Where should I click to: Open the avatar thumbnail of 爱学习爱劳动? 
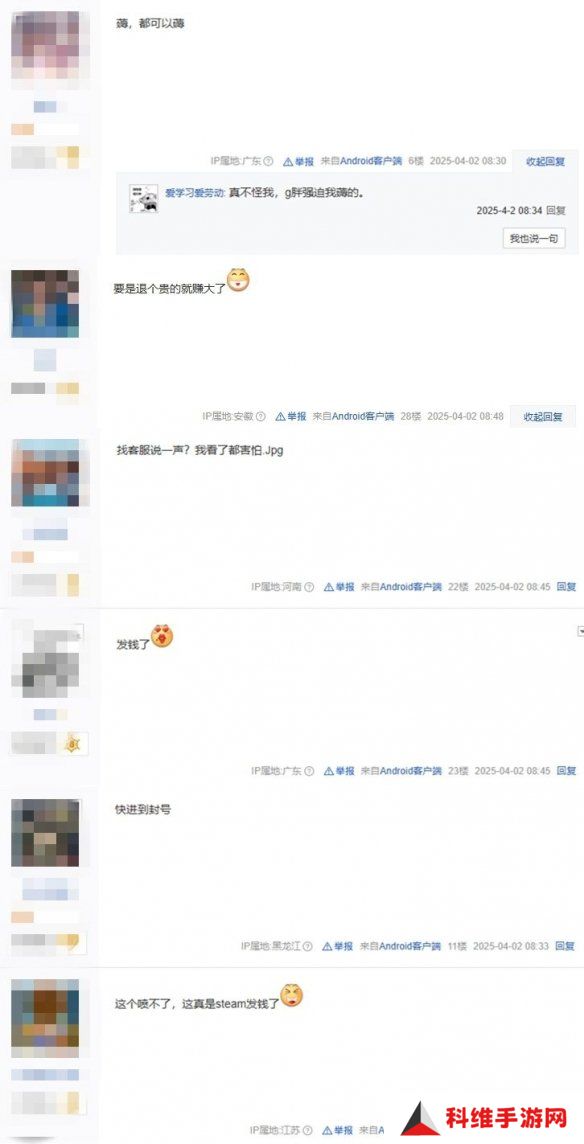(144, 198)
